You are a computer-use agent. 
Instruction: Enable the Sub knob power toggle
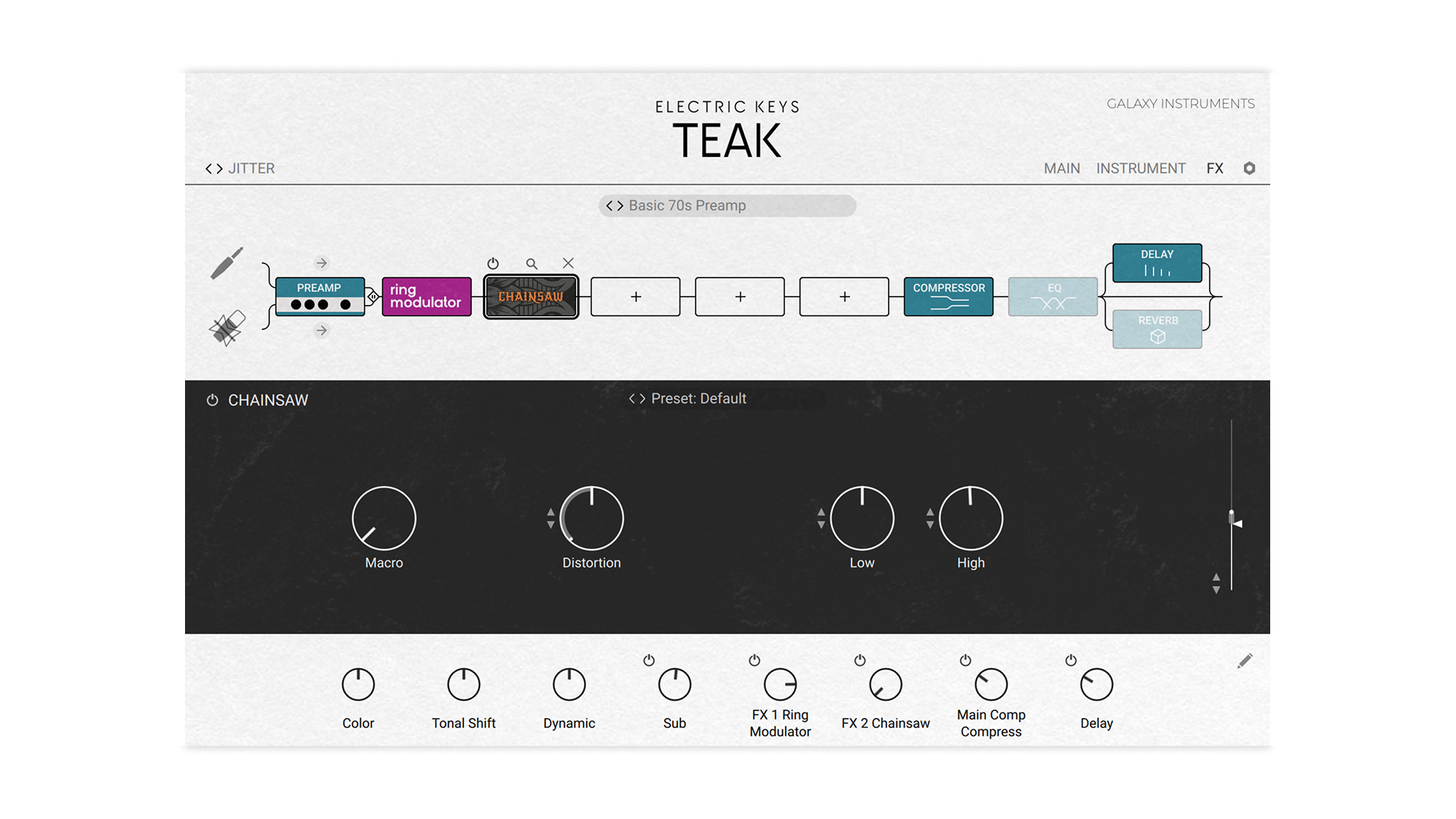648,661
